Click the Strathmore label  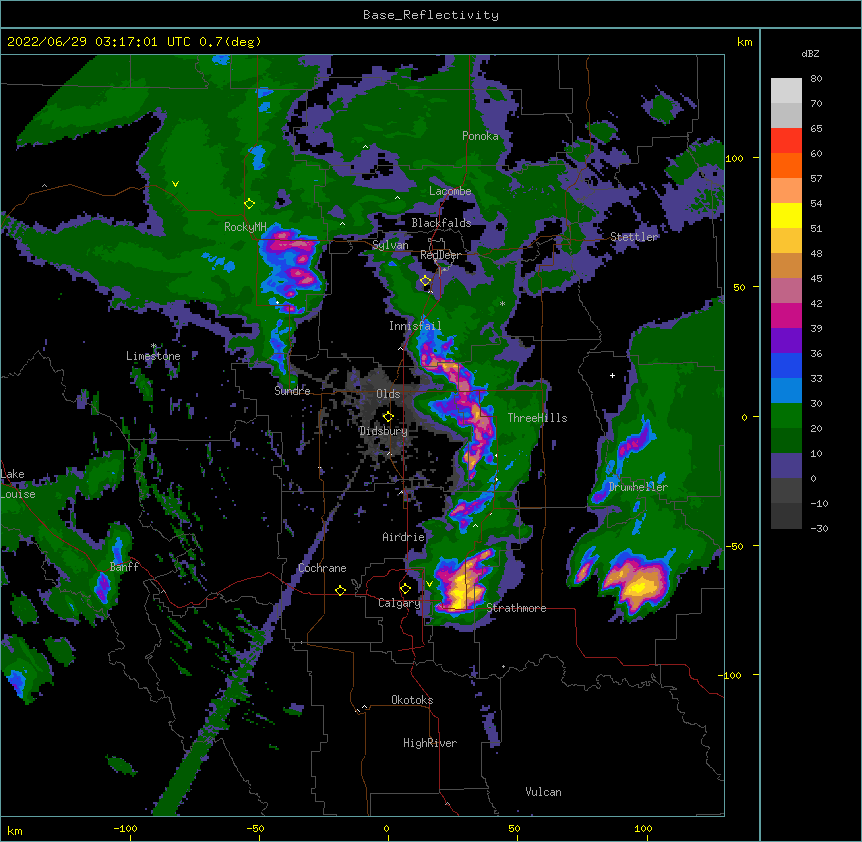point(516,608)
